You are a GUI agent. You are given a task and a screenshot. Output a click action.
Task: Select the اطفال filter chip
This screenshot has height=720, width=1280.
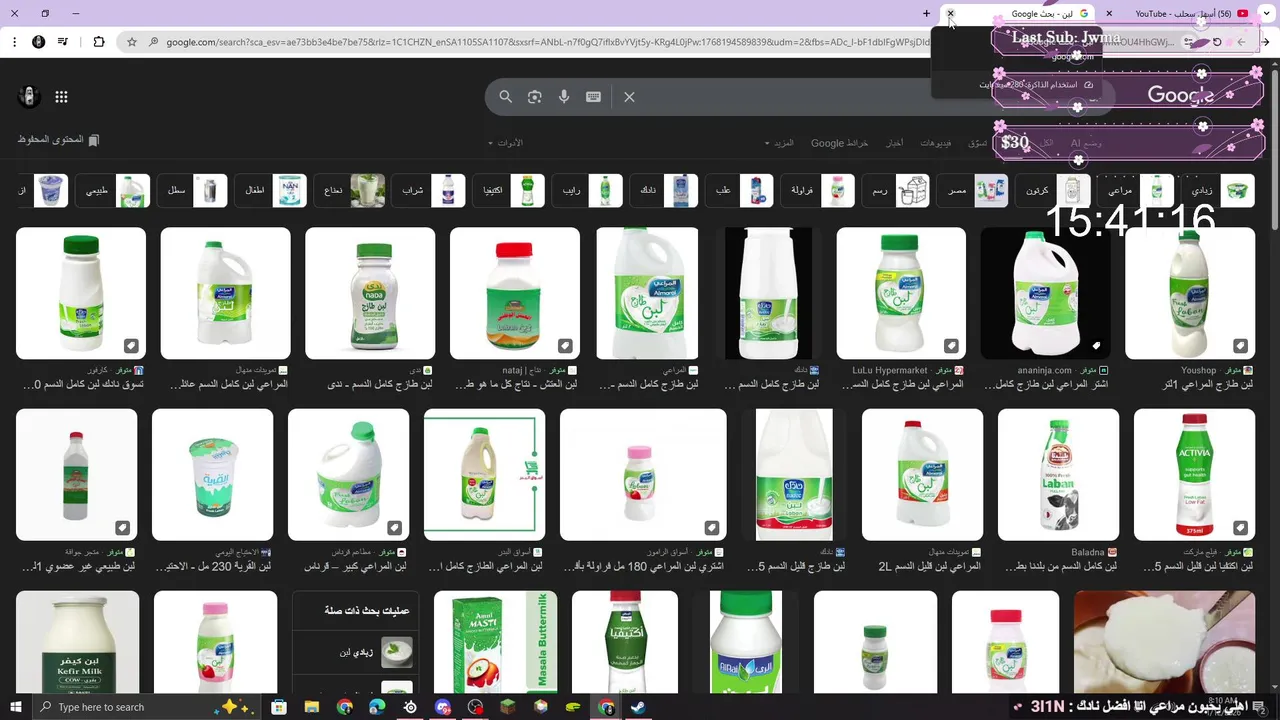click(x=270, y=190)
